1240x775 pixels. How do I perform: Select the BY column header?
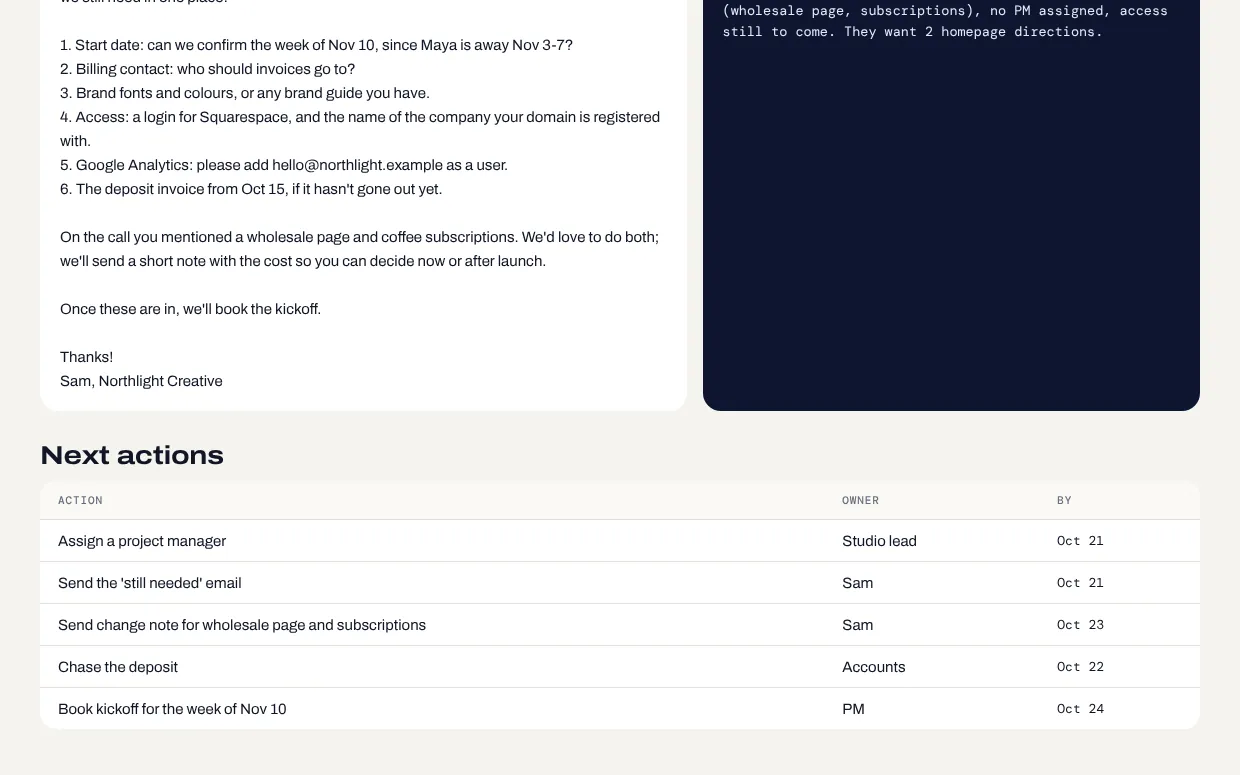tap(1064, 500)
